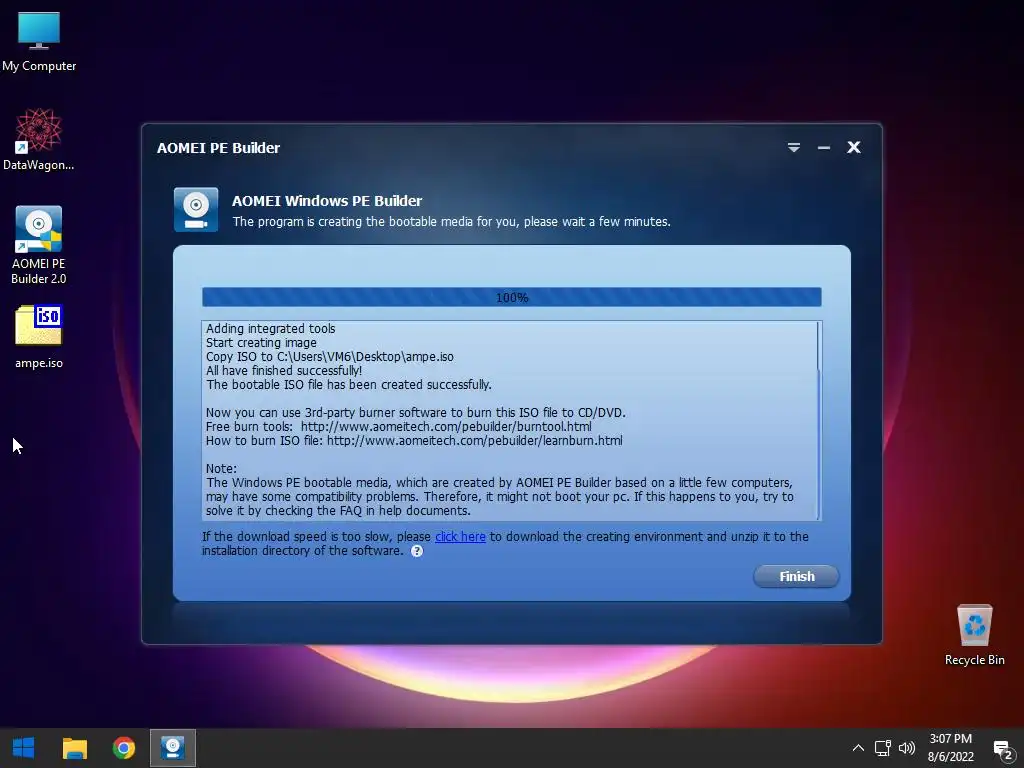The height and width of the screenshot is (768, 1024).
Task: Click AOMEI PE Builder taskbar button
Action: point(173,748)
